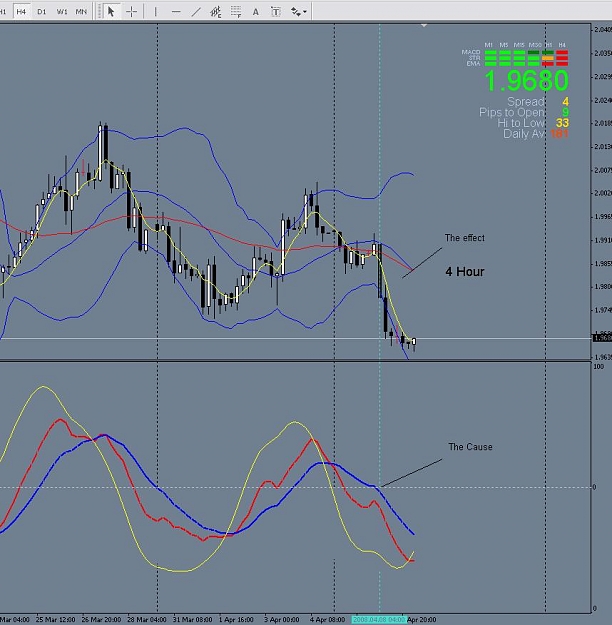Image resolution: width=612 pixels, height=625 pixels.
Task: Click the '4 Hour' chart label
Action: pyautogui.click(x=465, y=272)
